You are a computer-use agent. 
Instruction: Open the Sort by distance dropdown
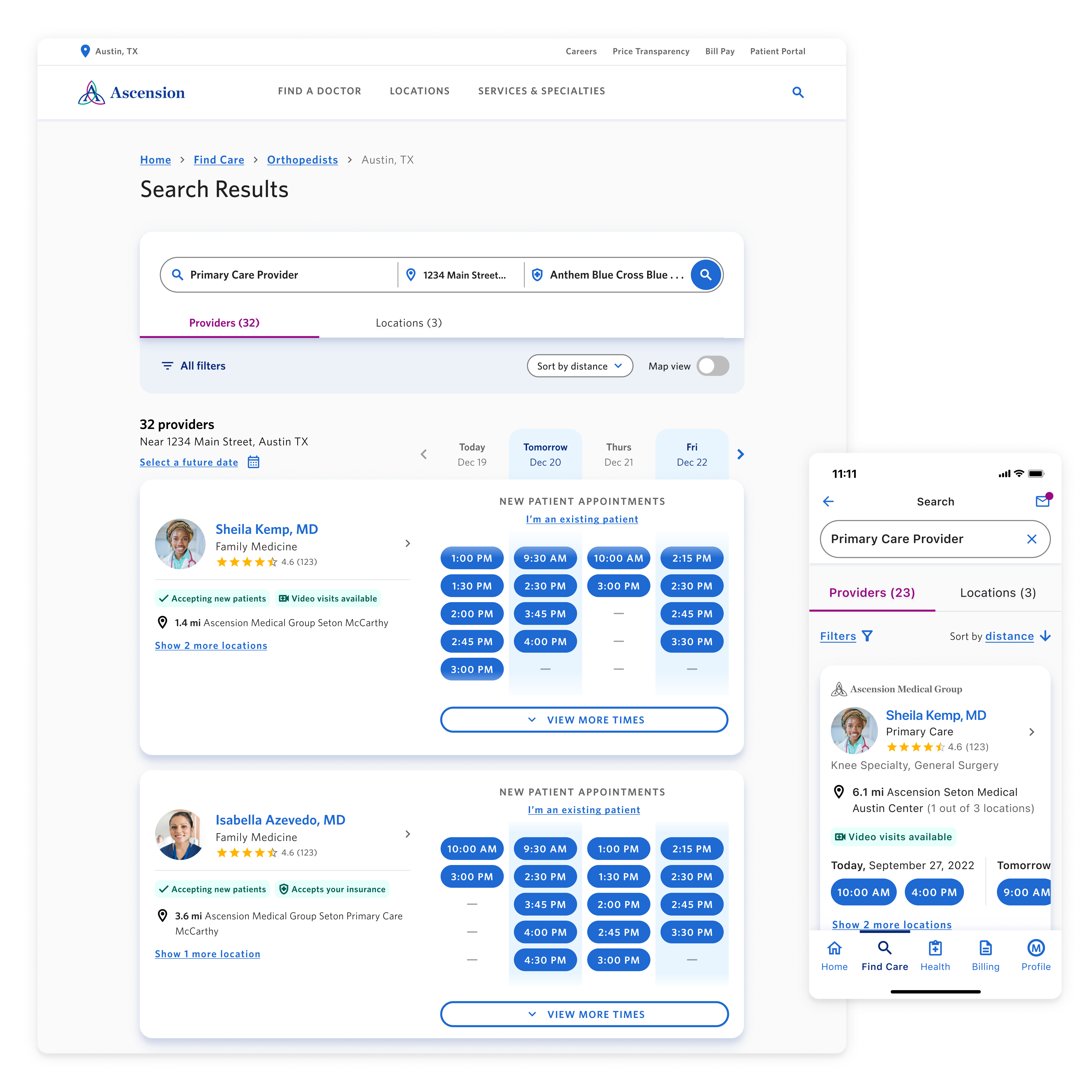(580, 366)
